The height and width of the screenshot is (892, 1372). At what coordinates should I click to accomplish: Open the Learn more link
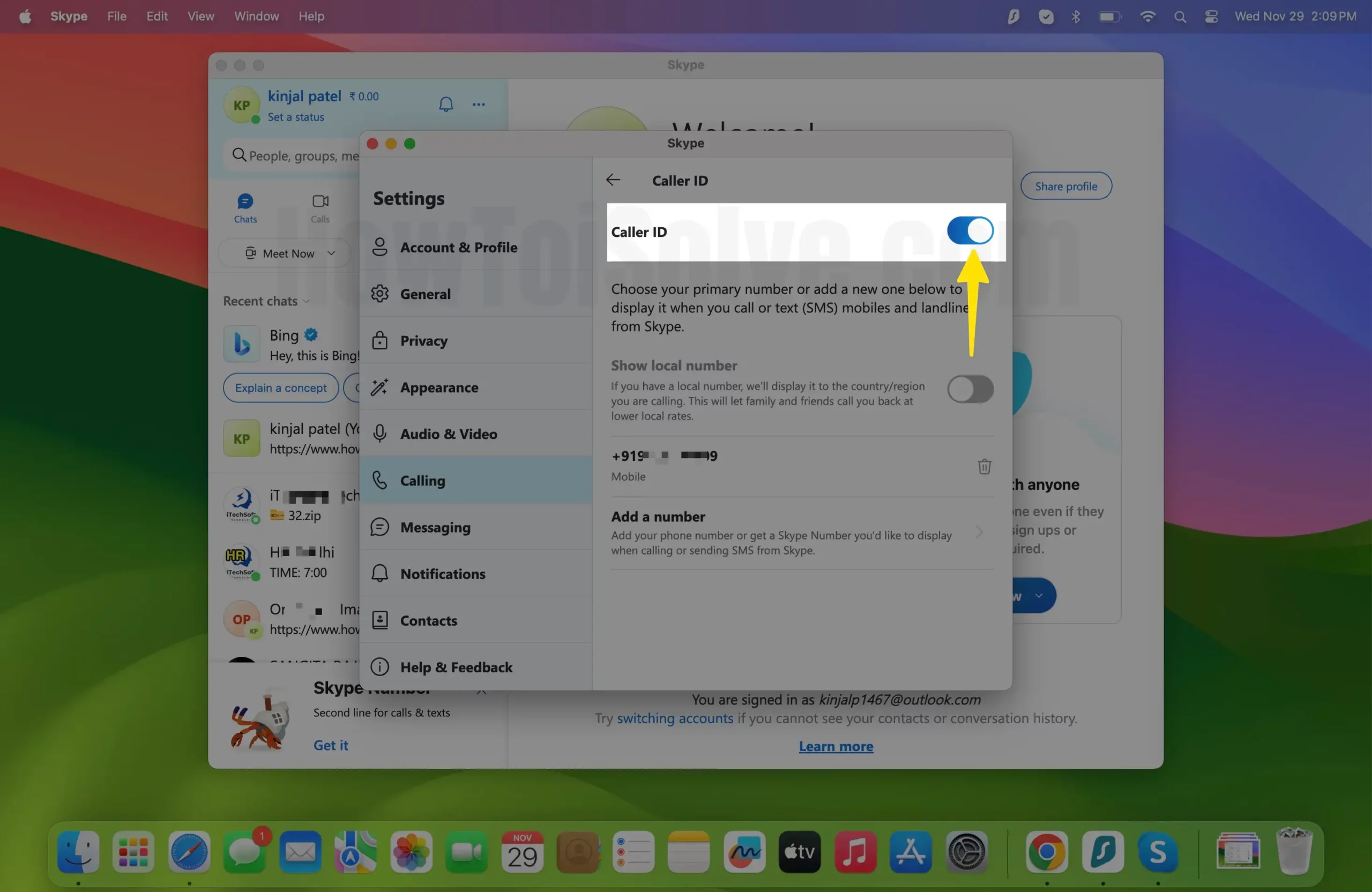point(836,746)
